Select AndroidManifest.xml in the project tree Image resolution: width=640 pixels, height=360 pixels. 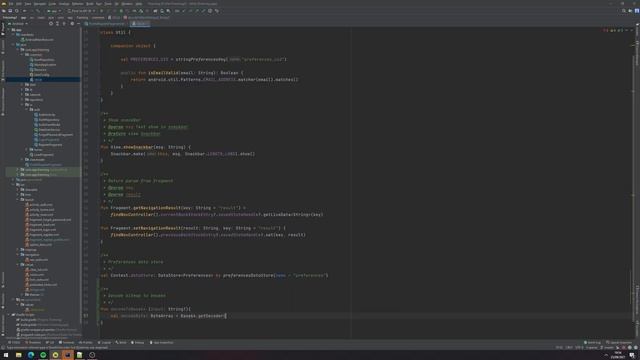point(39,40)
